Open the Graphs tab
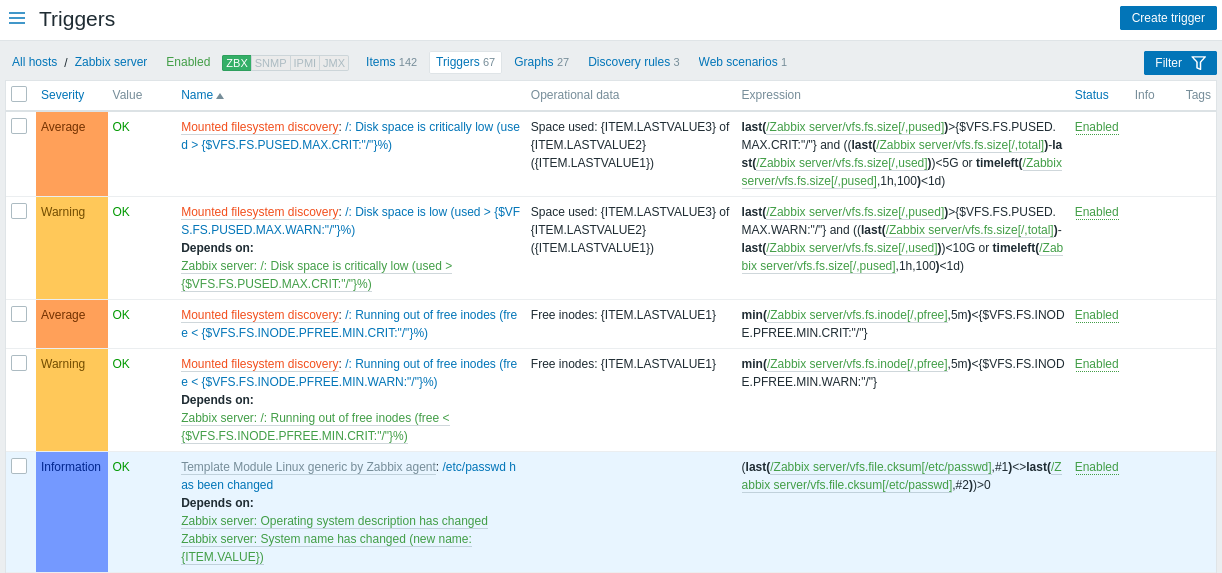 [x=541, y=62]
